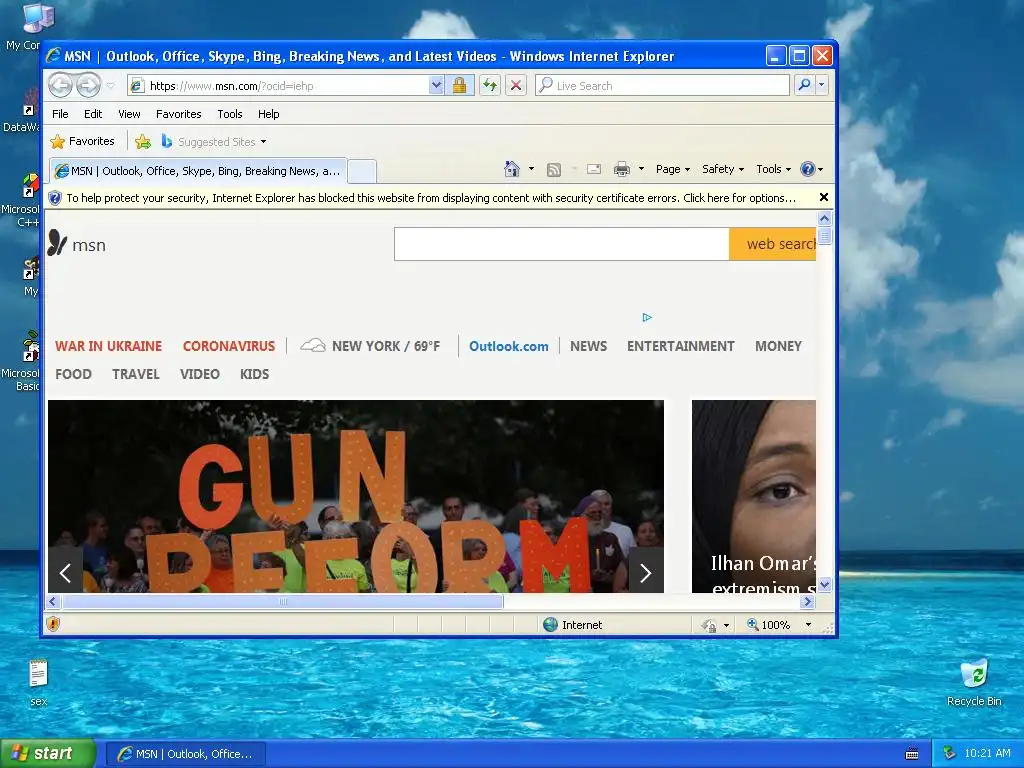Open the Gun Reform headline image

[356, 496]
